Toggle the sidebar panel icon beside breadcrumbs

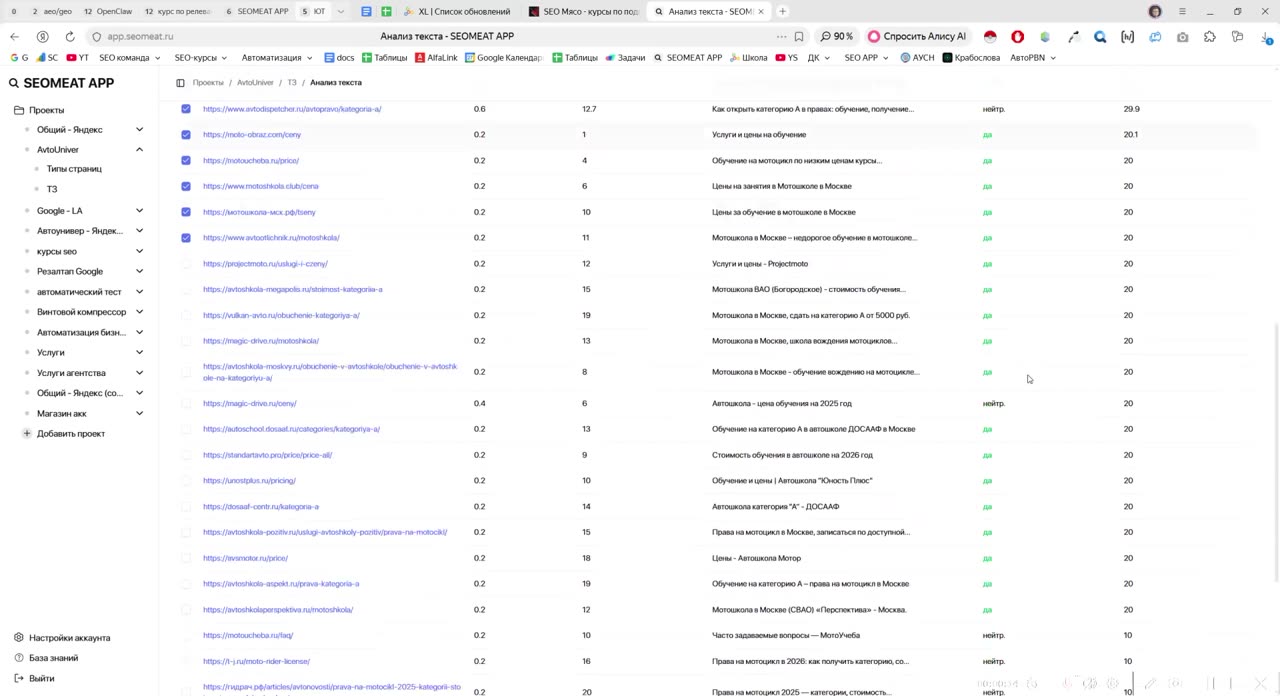pos(180,83)
